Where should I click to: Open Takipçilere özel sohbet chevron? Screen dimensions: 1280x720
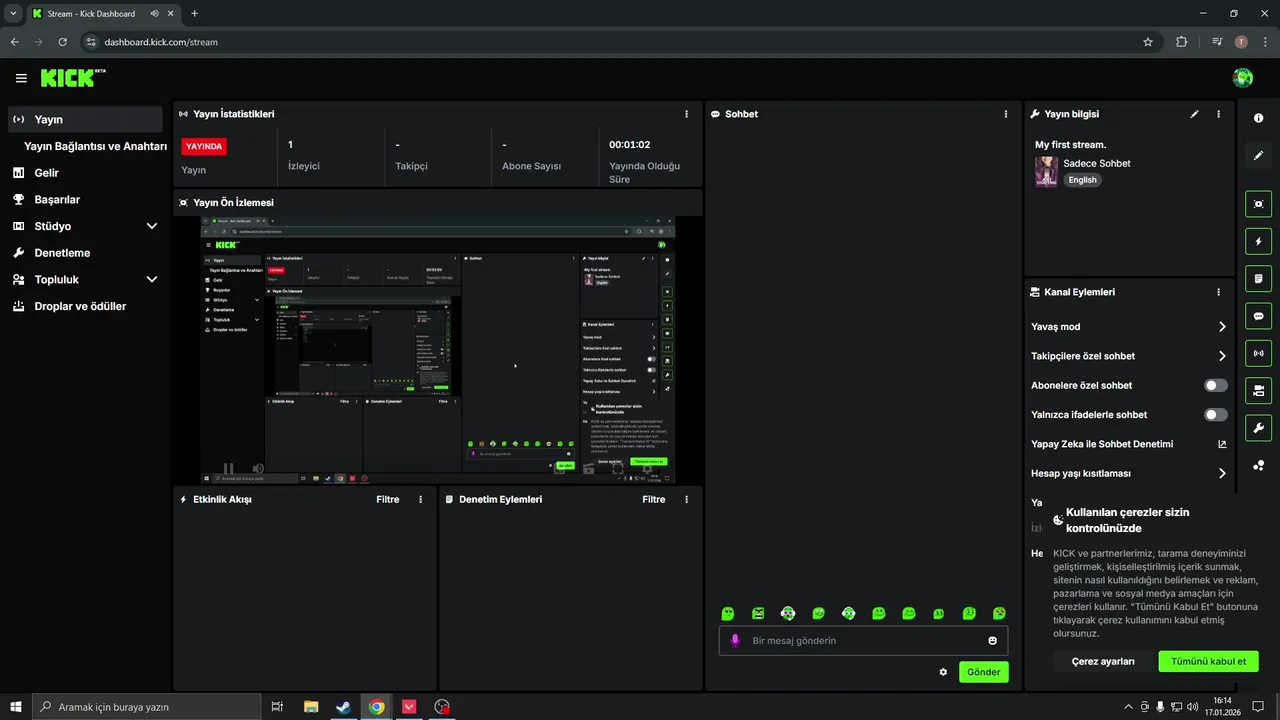[x=1222, y=356]
